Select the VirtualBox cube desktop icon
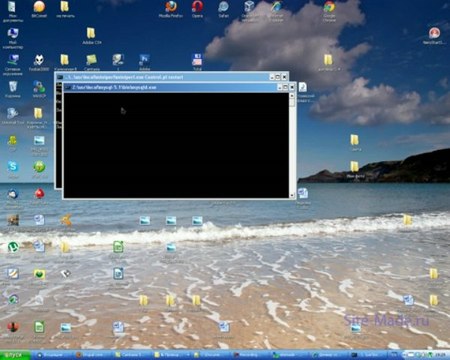Image resolution: width=450 pixels, height=360 pixels. [249, 6]
